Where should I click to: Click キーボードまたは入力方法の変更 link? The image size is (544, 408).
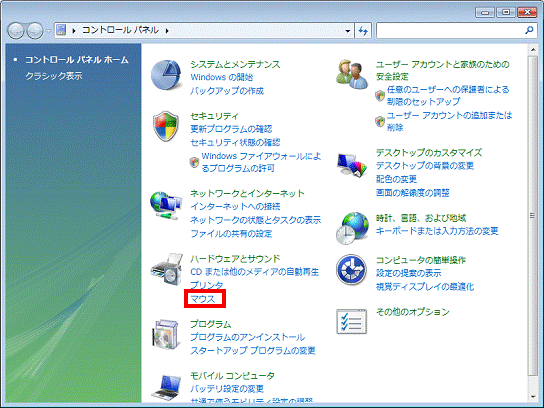[x=437, y=231]
